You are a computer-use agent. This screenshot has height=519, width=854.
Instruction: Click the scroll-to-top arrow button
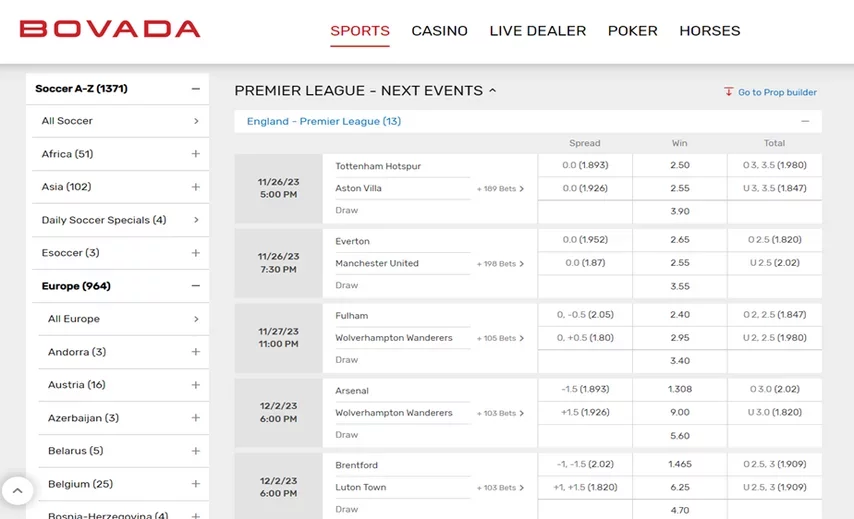(x=17, y=491)
